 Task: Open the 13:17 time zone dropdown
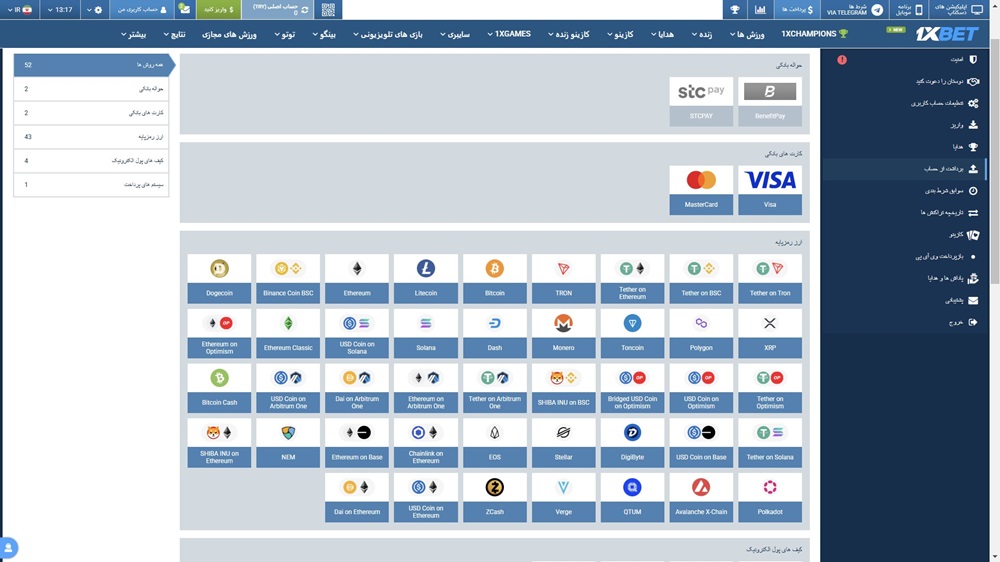click(60, 10)
